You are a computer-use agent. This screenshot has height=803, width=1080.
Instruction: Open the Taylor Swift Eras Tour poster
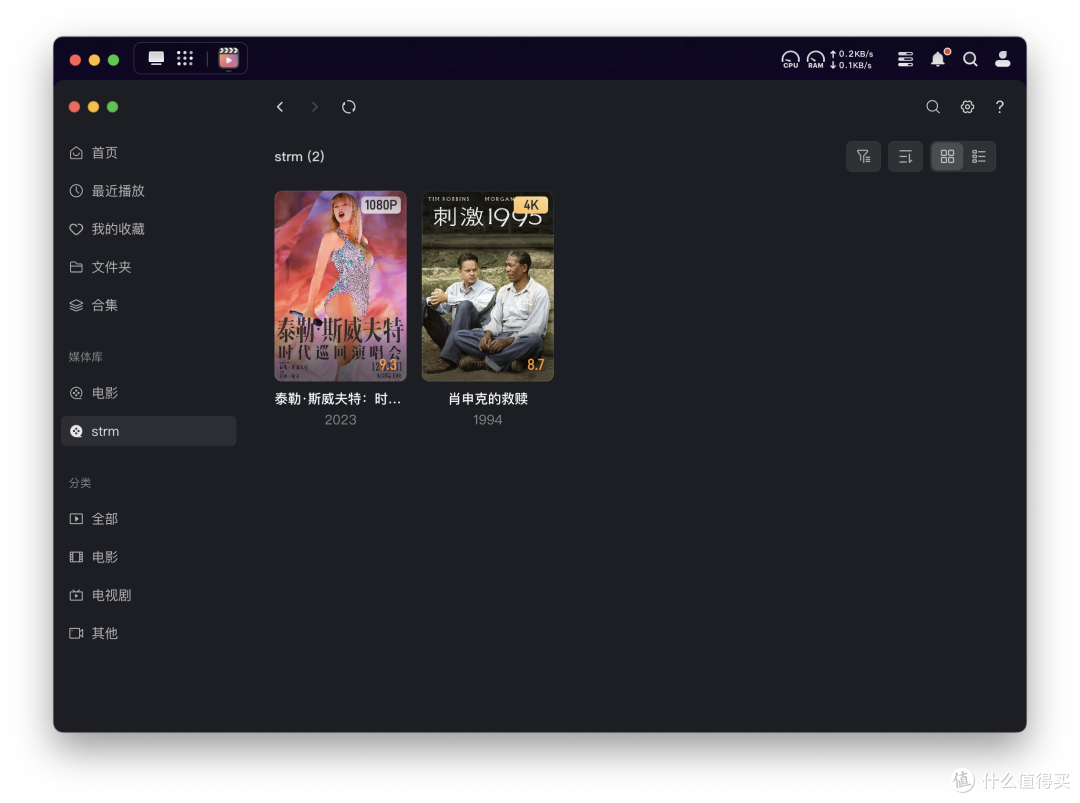340,286
